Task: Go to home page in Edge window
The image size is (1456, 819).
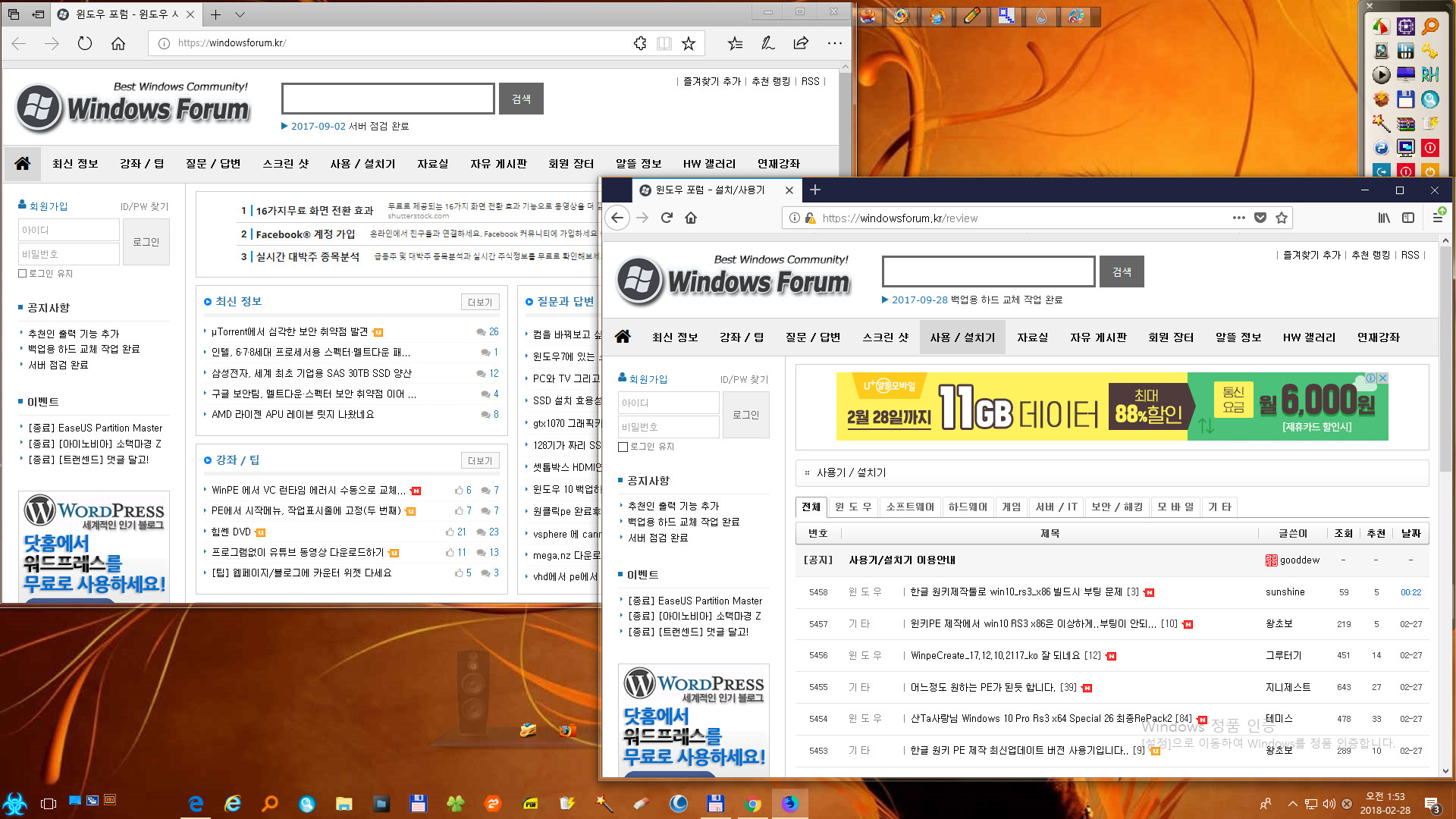Action: pos(118,43)
